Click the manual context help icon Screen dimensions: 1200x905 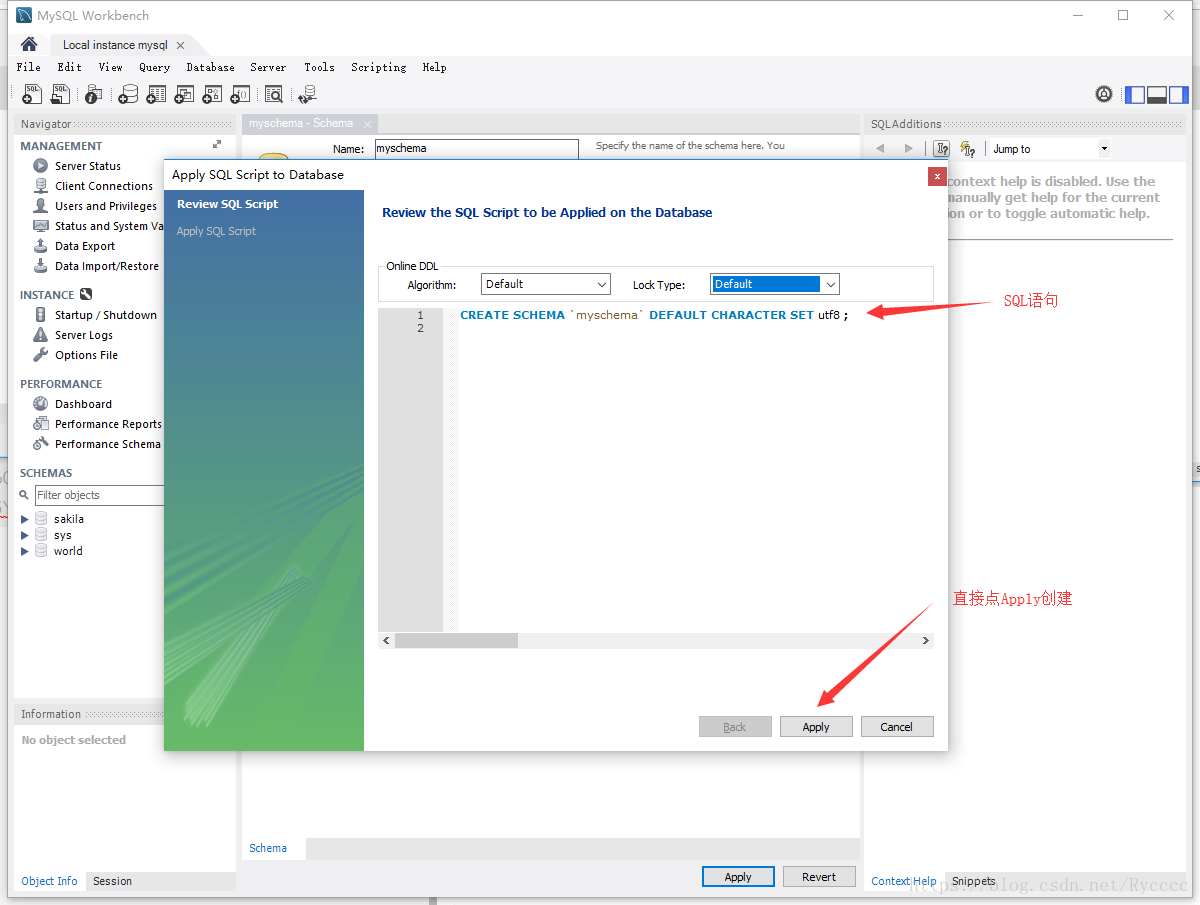[967, 148]
